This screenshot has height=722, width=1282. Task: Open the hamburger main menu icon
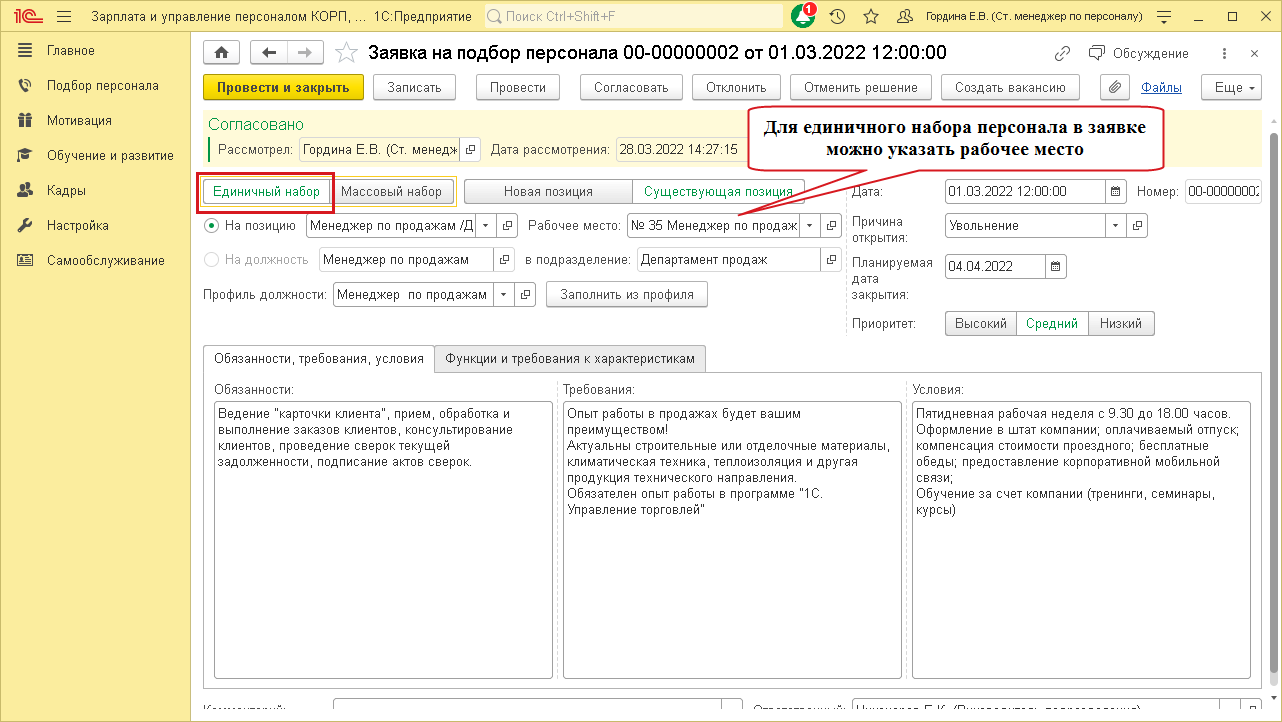pyautogui.click(x=64, y=17)
